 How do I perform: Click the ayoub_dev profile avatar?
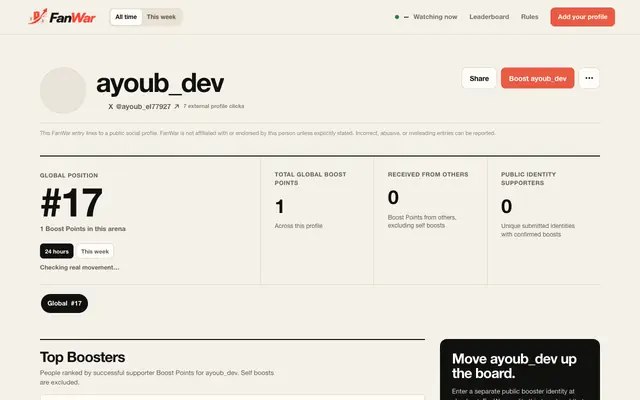pos(63,90)
